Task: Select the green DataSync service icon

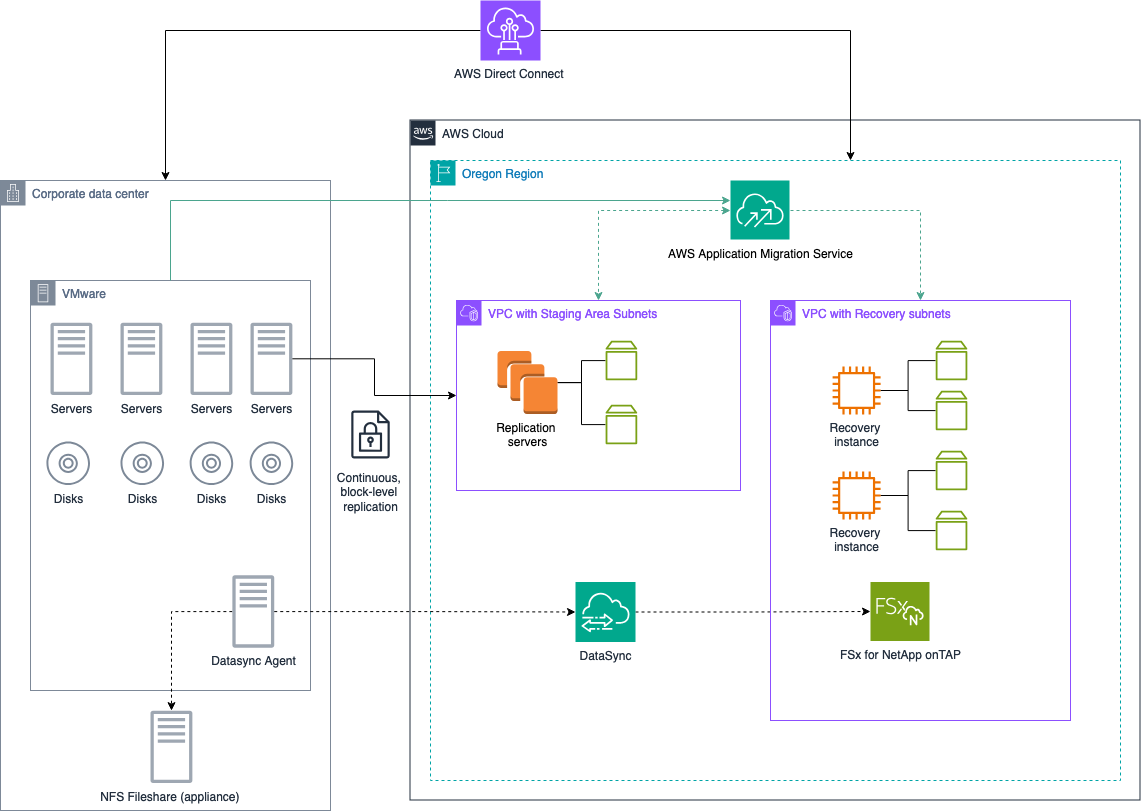Action: [x=605, y=612]
